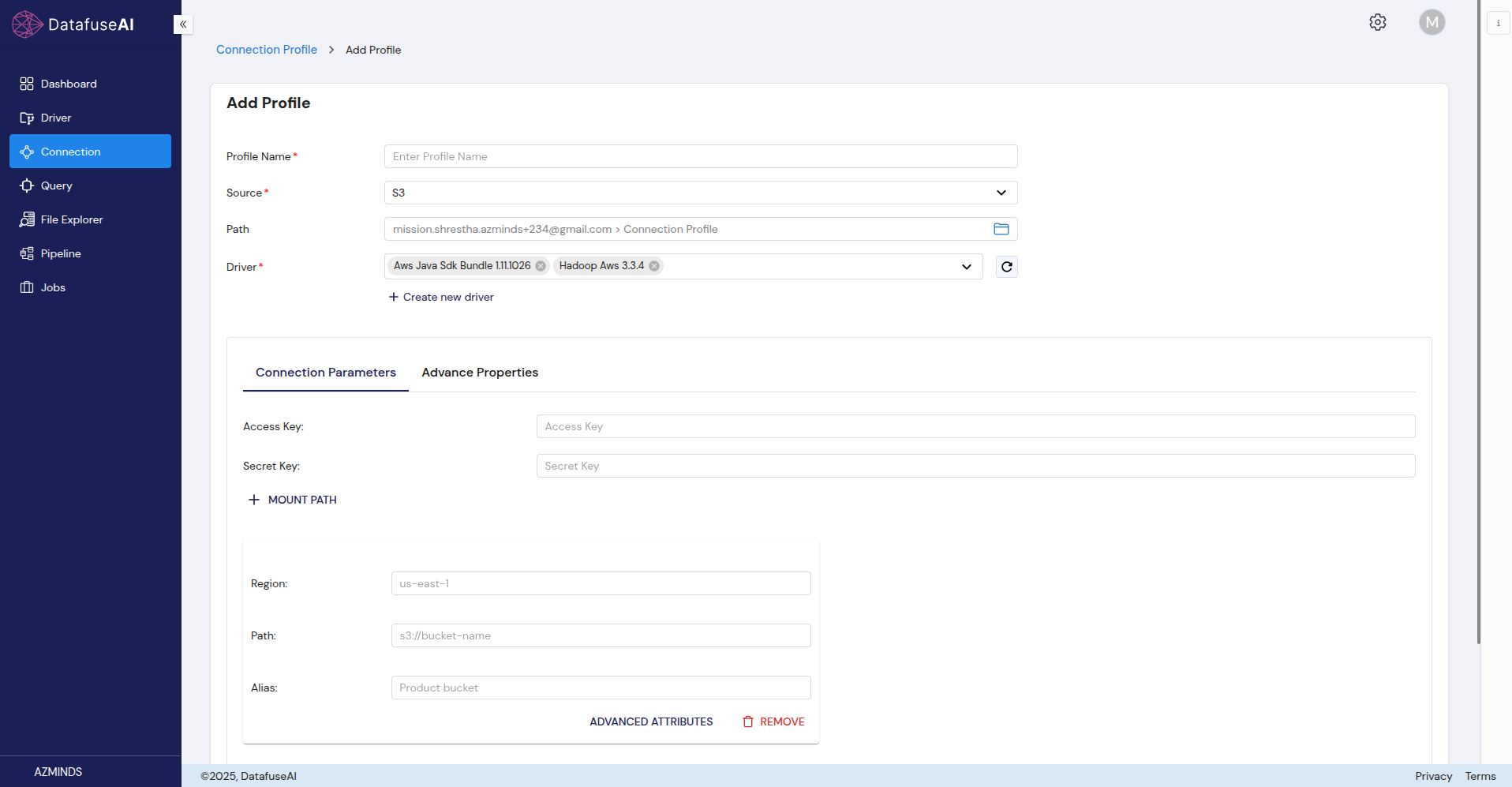The height and width of the screenshot is (787, 1512).
Task: Open the Dashboard page from sidebar
Action: (69, 84)
